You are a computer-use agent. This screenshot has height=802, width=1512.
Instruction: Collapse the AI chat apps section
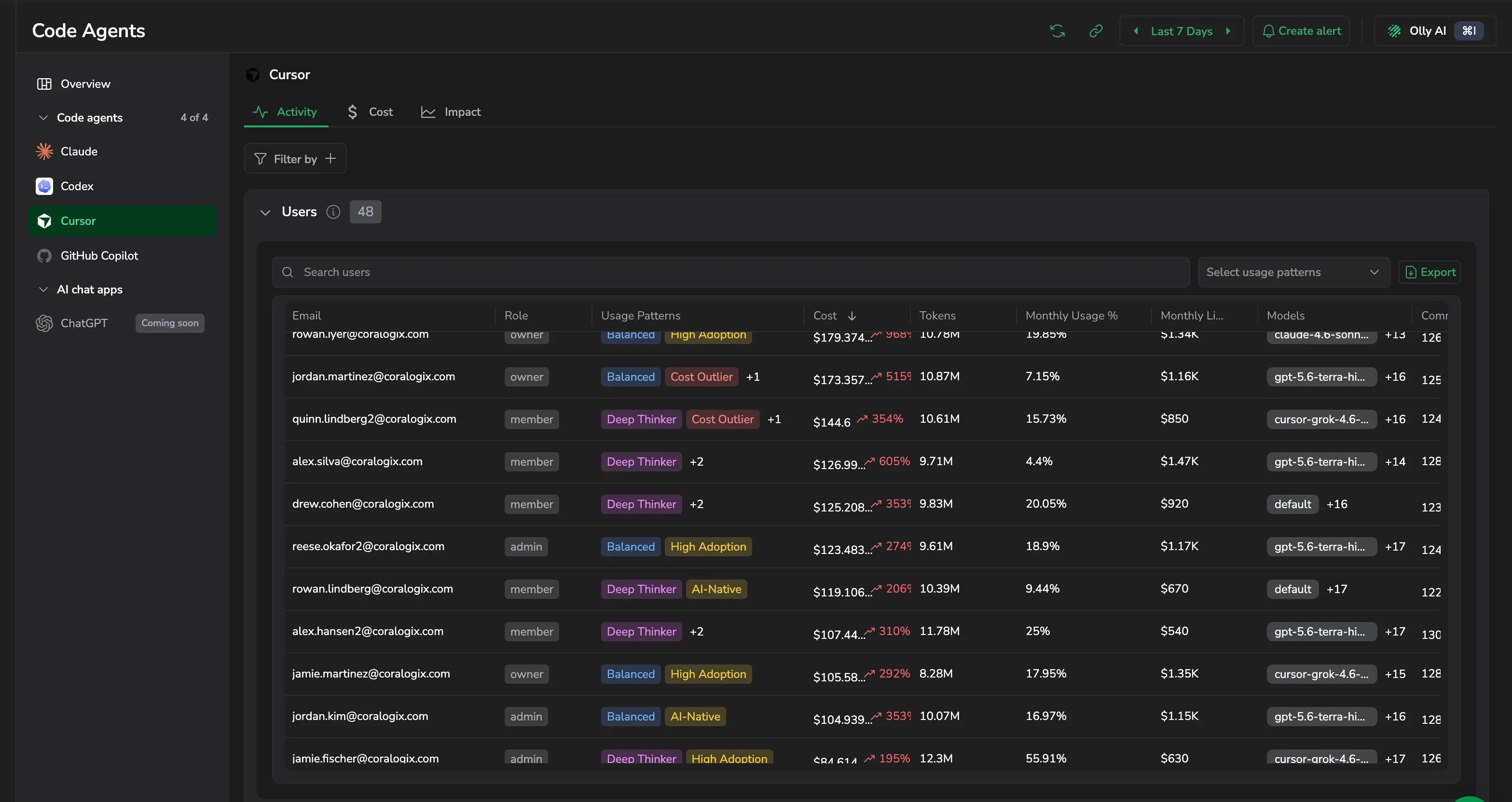click(x=43, y=290)
